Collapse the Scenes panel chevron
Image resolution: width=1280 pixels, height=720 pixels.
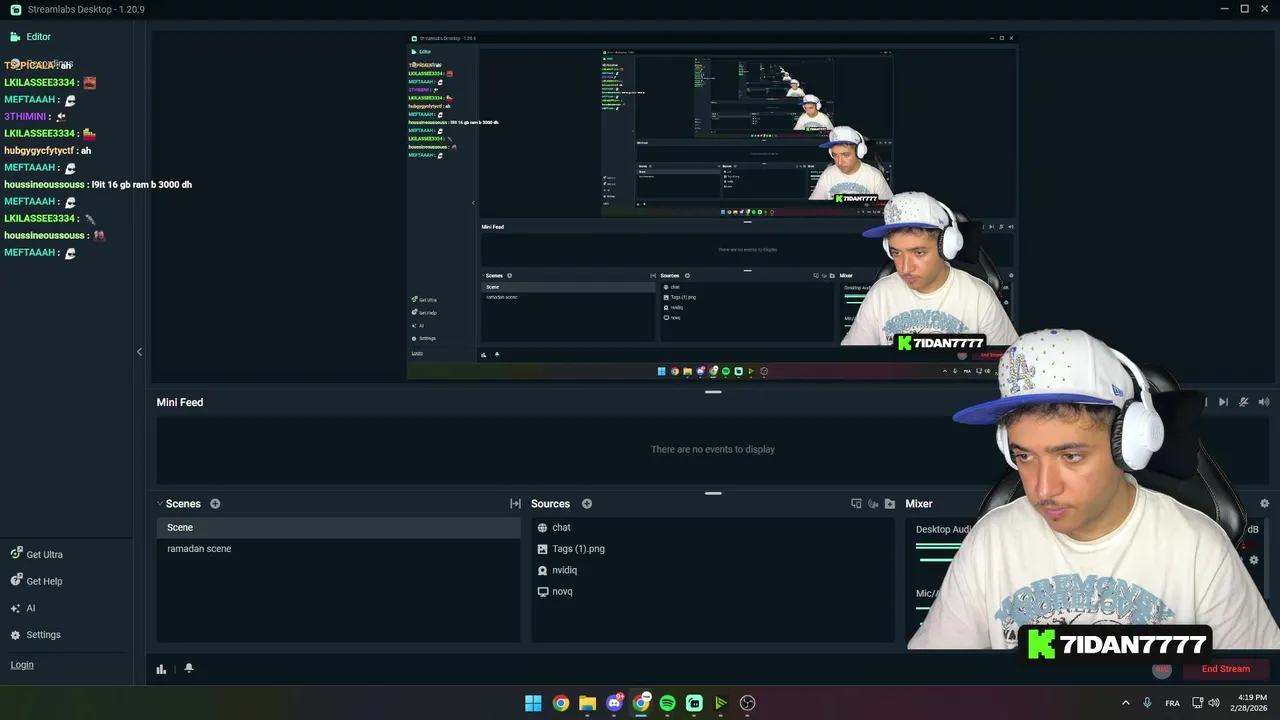pyautogui.click(x=159, y=504)
